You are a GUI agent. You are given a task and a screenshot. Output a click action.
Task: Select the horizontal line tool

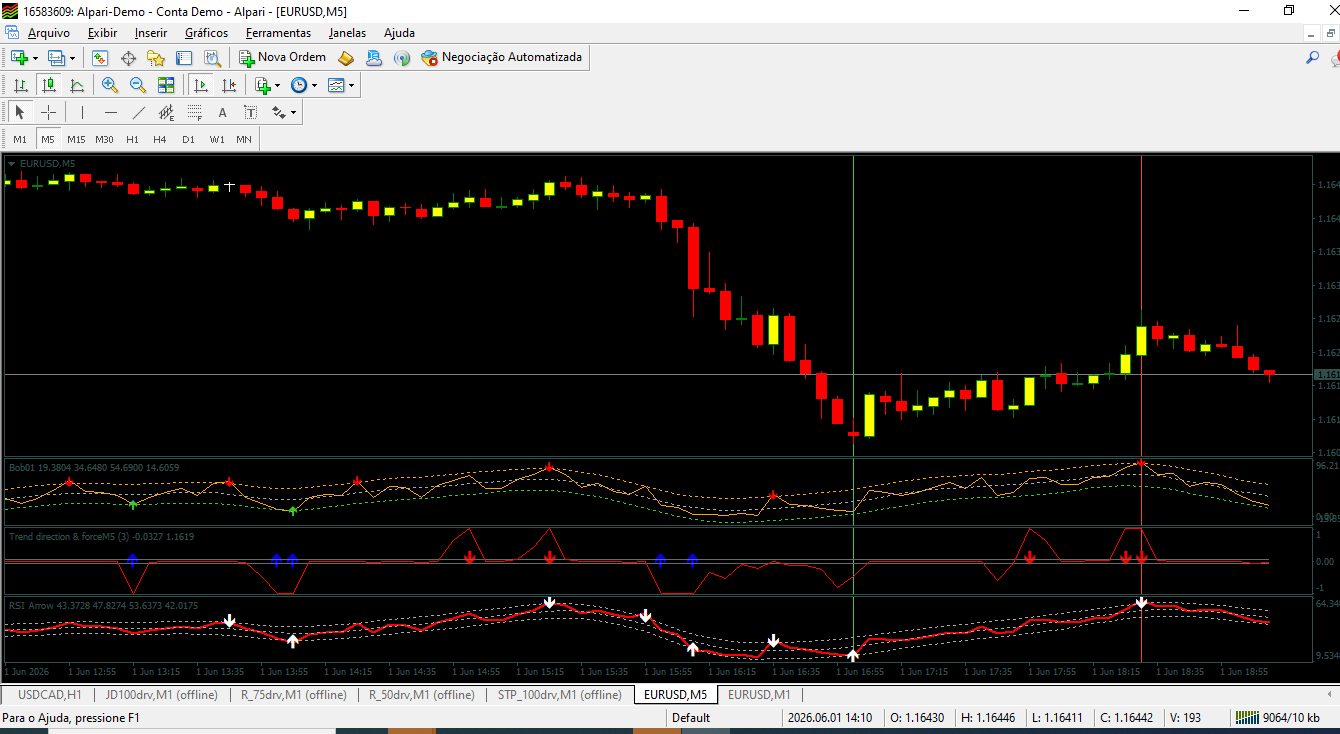pos(110,112)
